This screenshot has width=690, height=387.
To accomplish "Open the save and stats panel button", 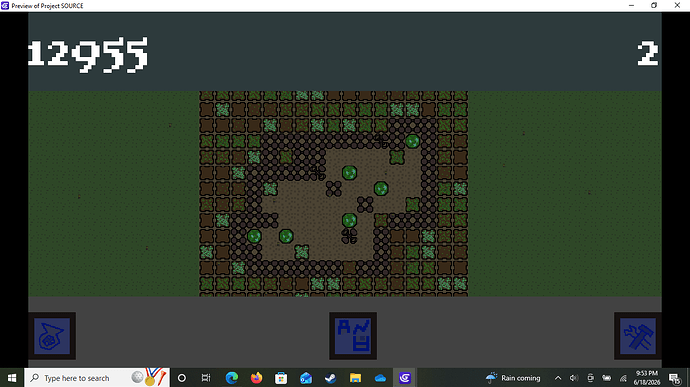I will (353, 336).
